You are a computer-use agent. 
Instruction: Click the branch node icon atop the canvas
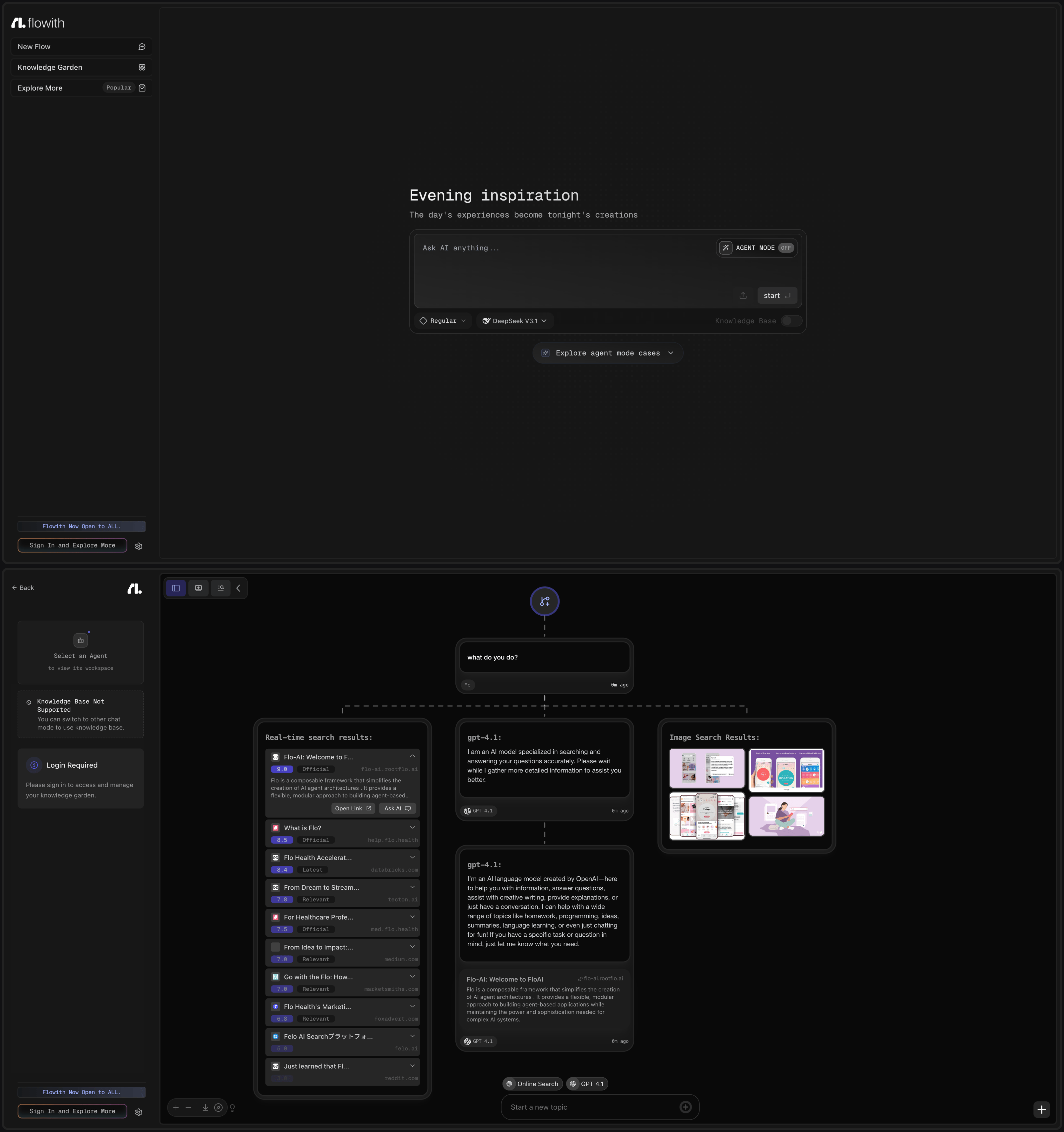pyautogui.click(x=544, y=601)
